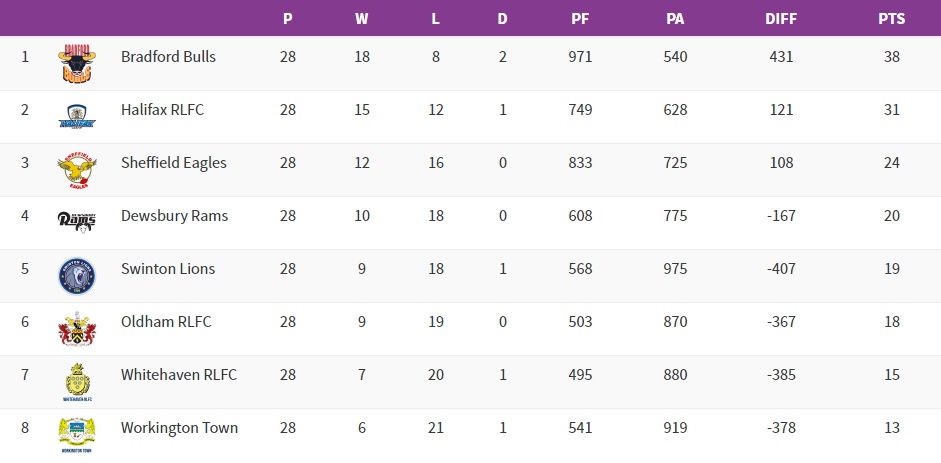Screen dimensions: 941x463
Task: Click Swinton Lions' difference value -407
Action: pos(781,269)
